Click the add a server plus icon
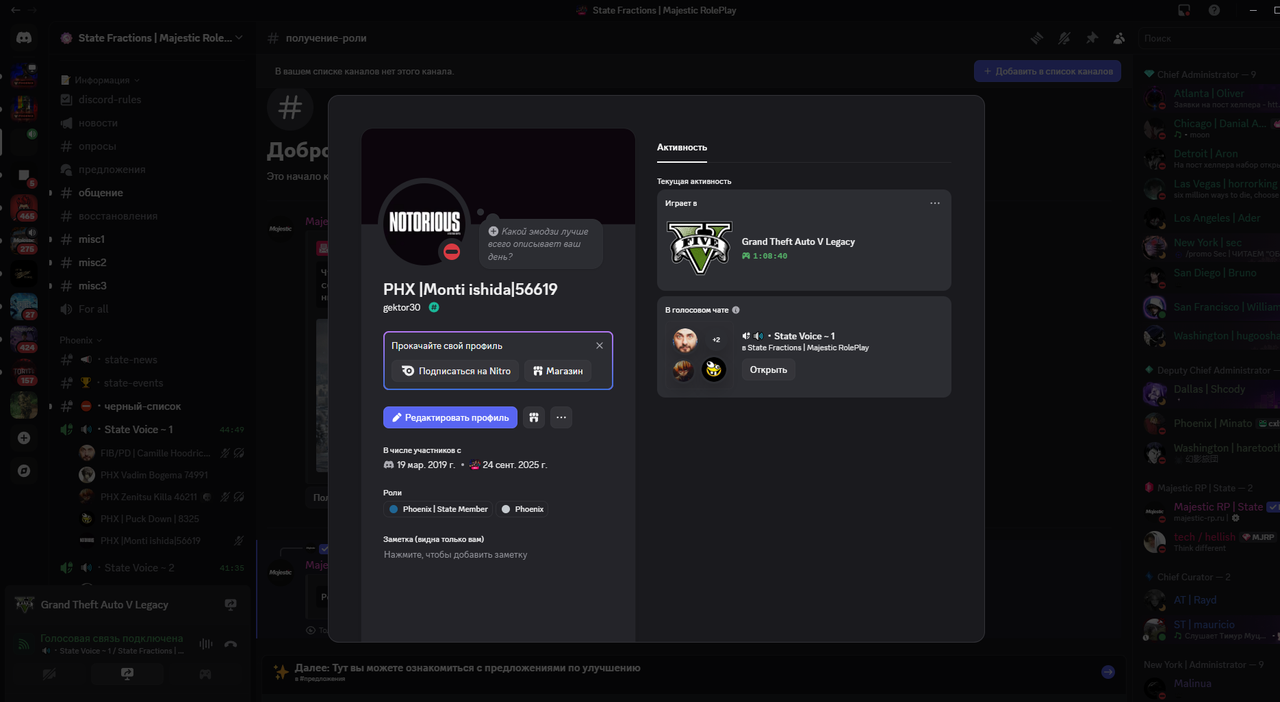 point(24,438)
